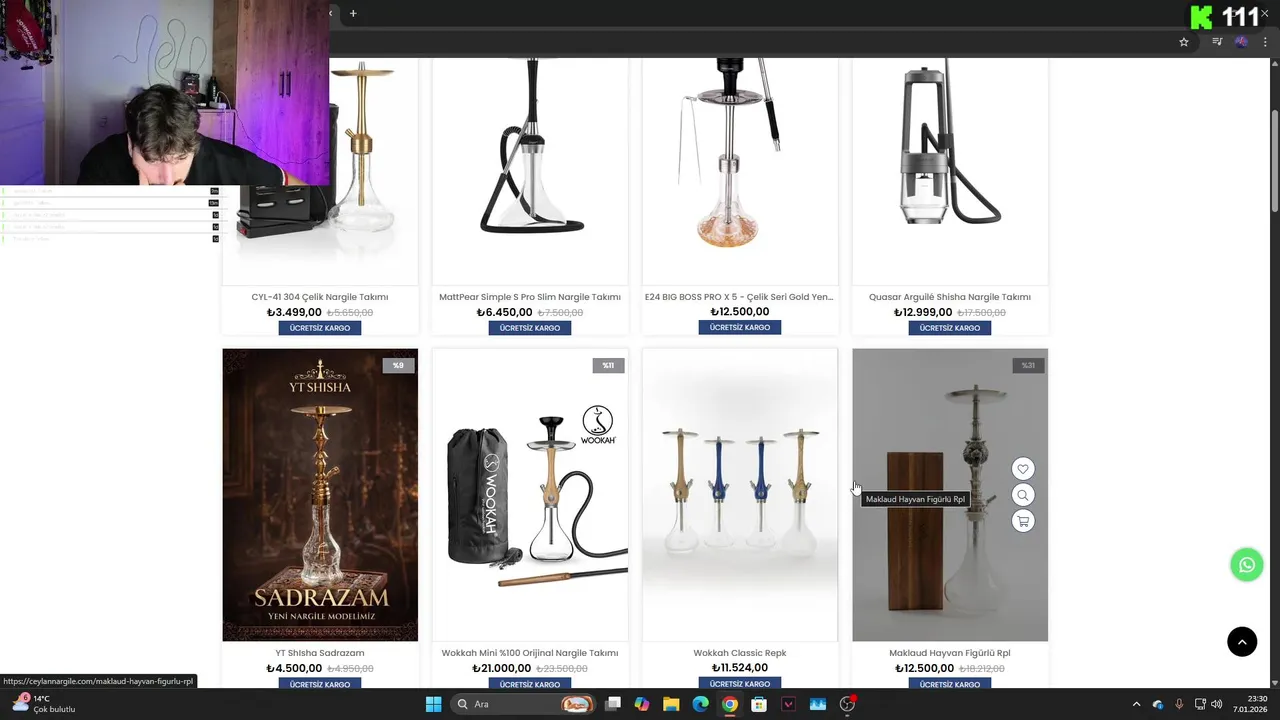Screen dimensions: 1280x720
Task: Click Ücretsiz Kargo under MattPear product
Action: click(x=530, y=328)
